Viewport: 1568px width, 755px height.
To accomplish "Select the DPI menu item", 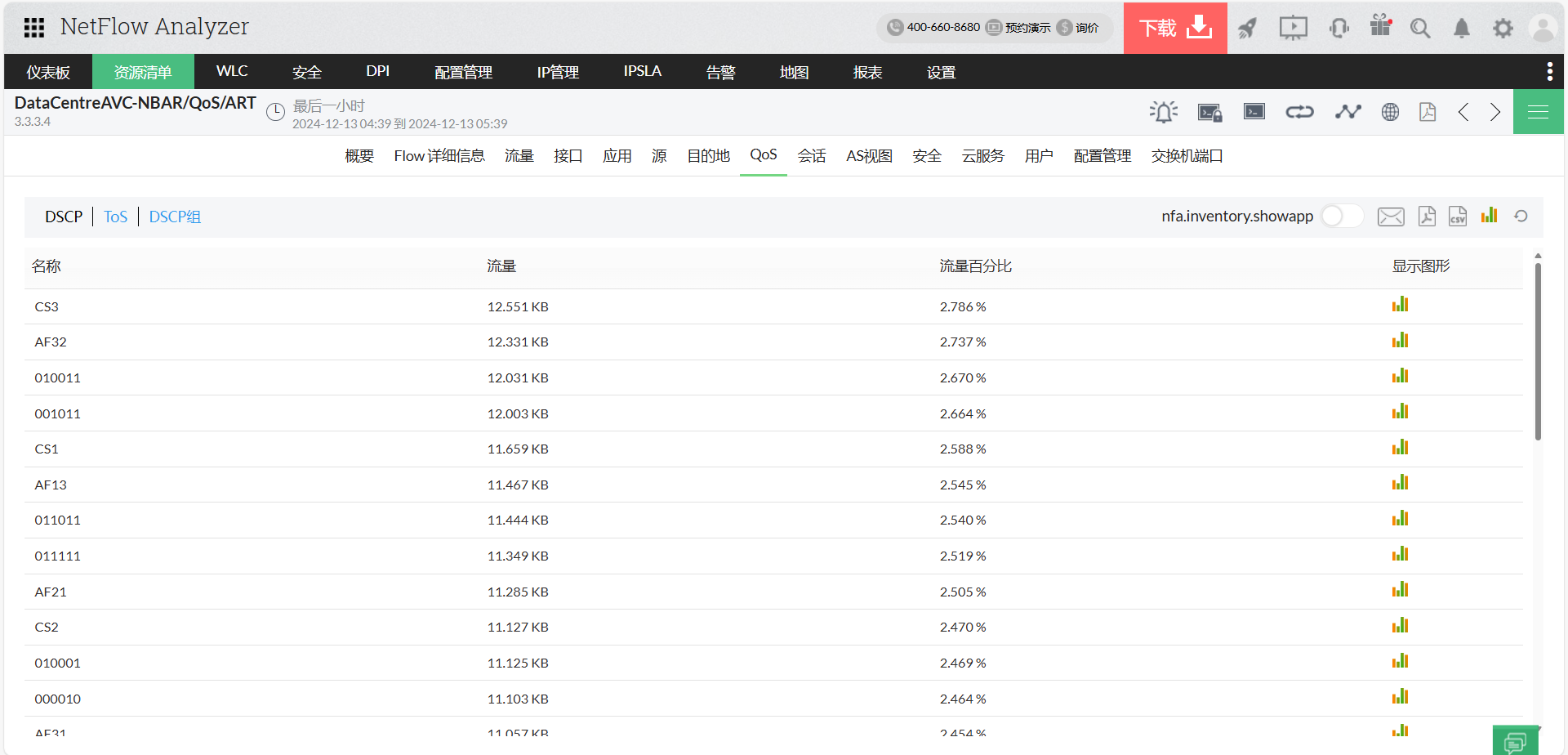I will click(x=377, y=72).
